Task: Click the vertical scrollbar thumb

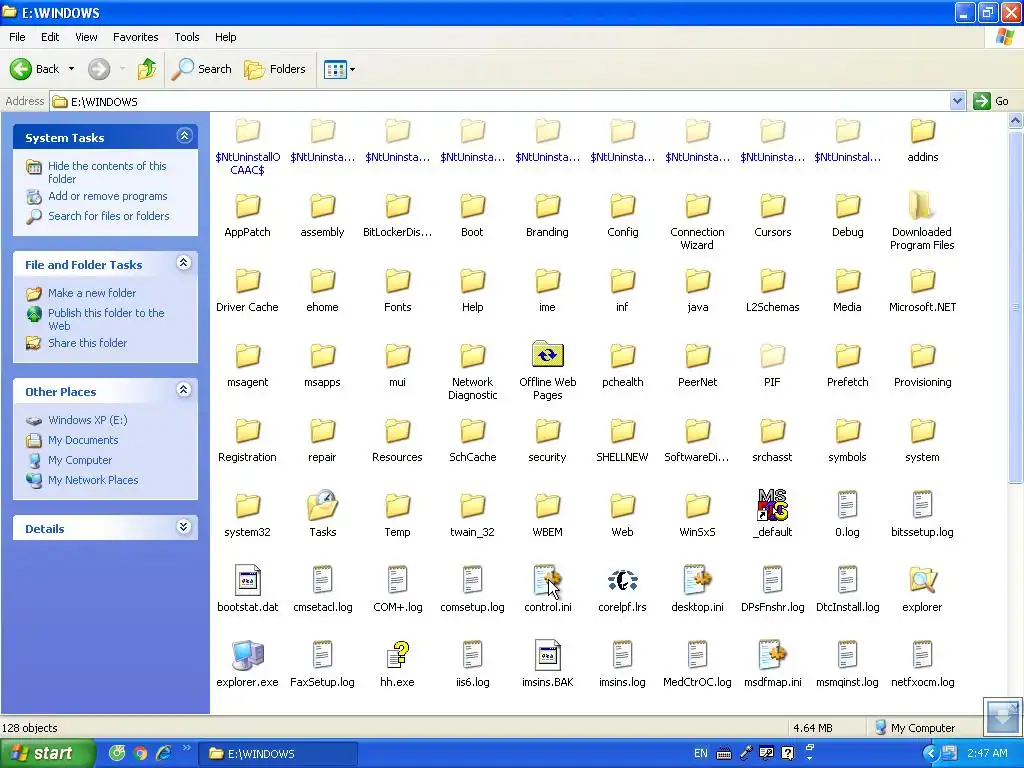Action: click(1016, 307)
